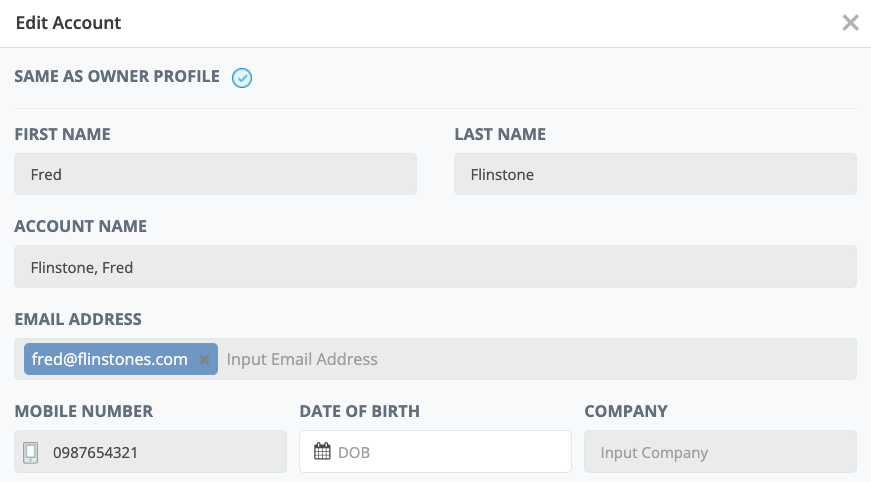Close the Edit Account dialog
871x482 pixels.
[850, 23]
